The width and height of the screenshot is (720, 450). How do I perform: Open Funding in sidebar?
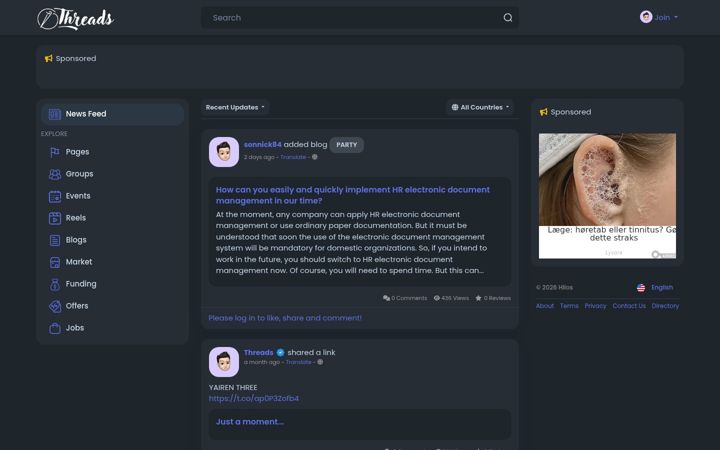112,284
